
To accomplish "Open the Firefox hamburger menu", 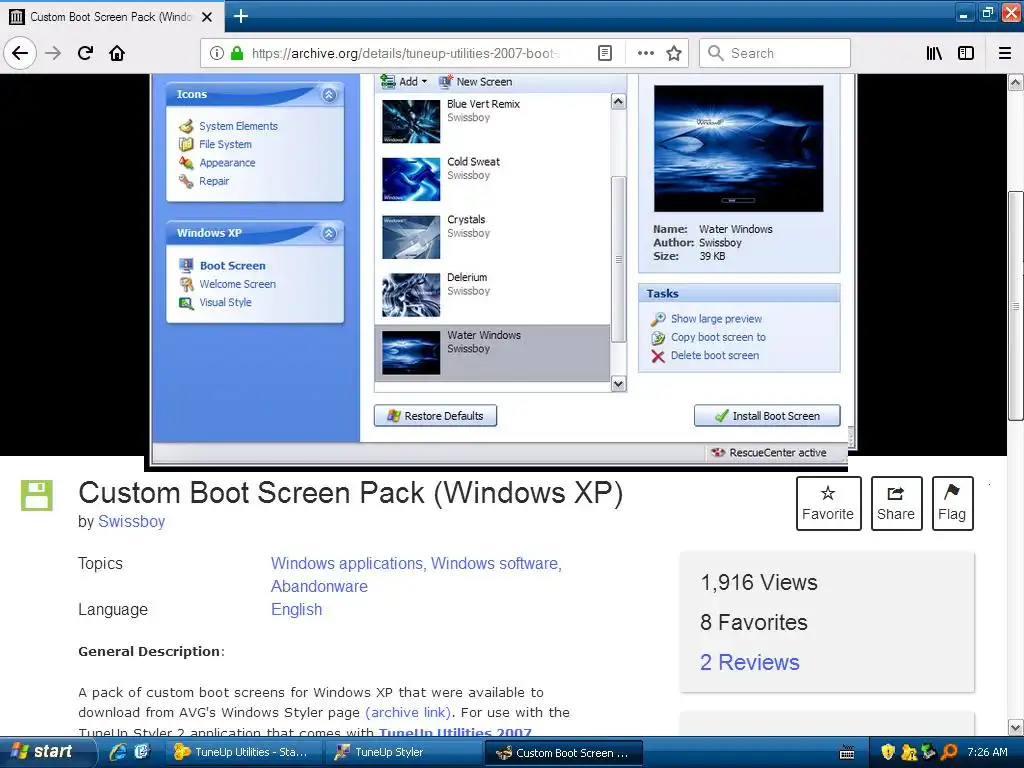I will pyautogui.click(x=1005, y=53).
